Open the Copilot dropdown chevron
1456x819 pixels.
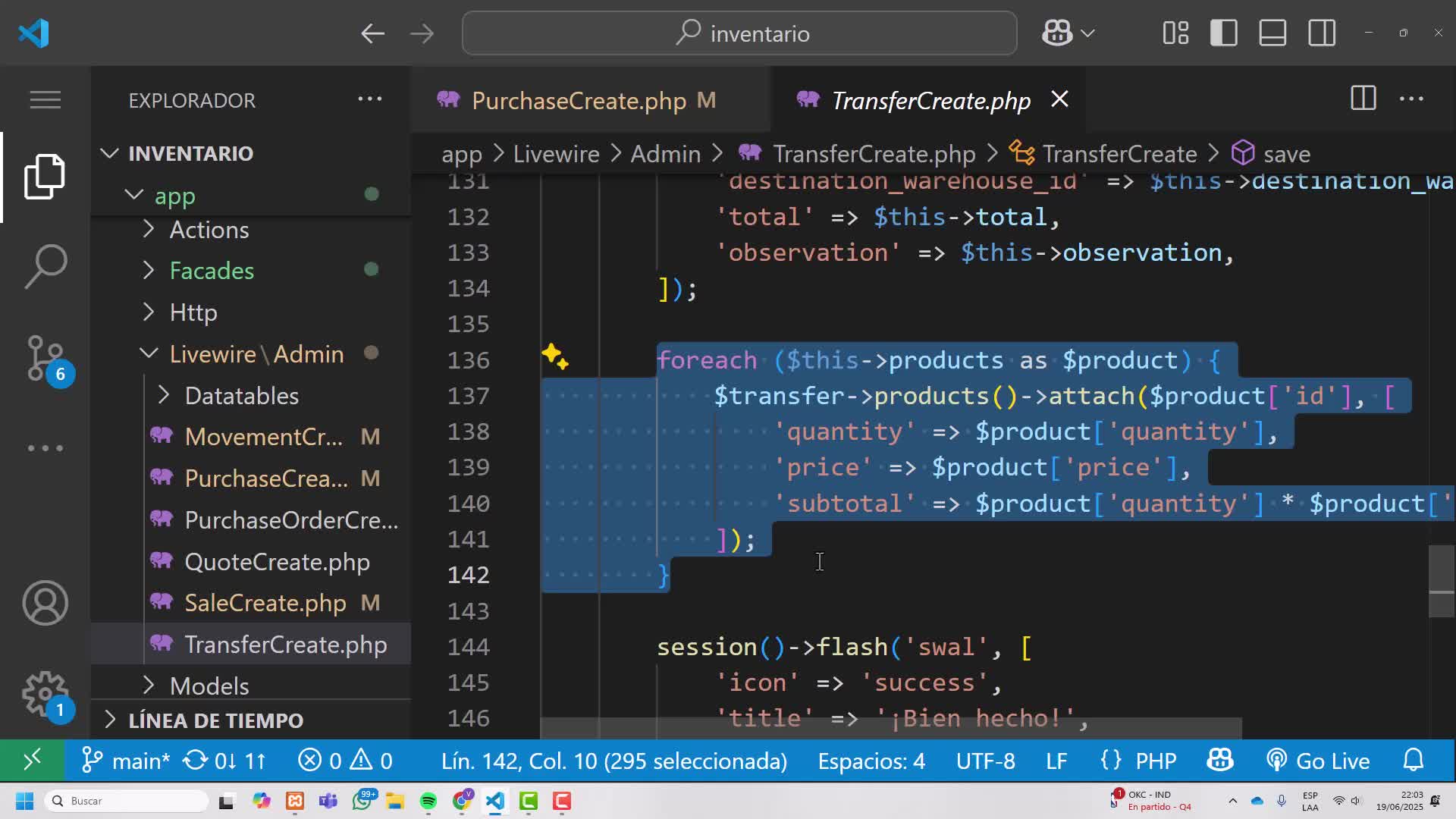click(x=1087, y=33)
